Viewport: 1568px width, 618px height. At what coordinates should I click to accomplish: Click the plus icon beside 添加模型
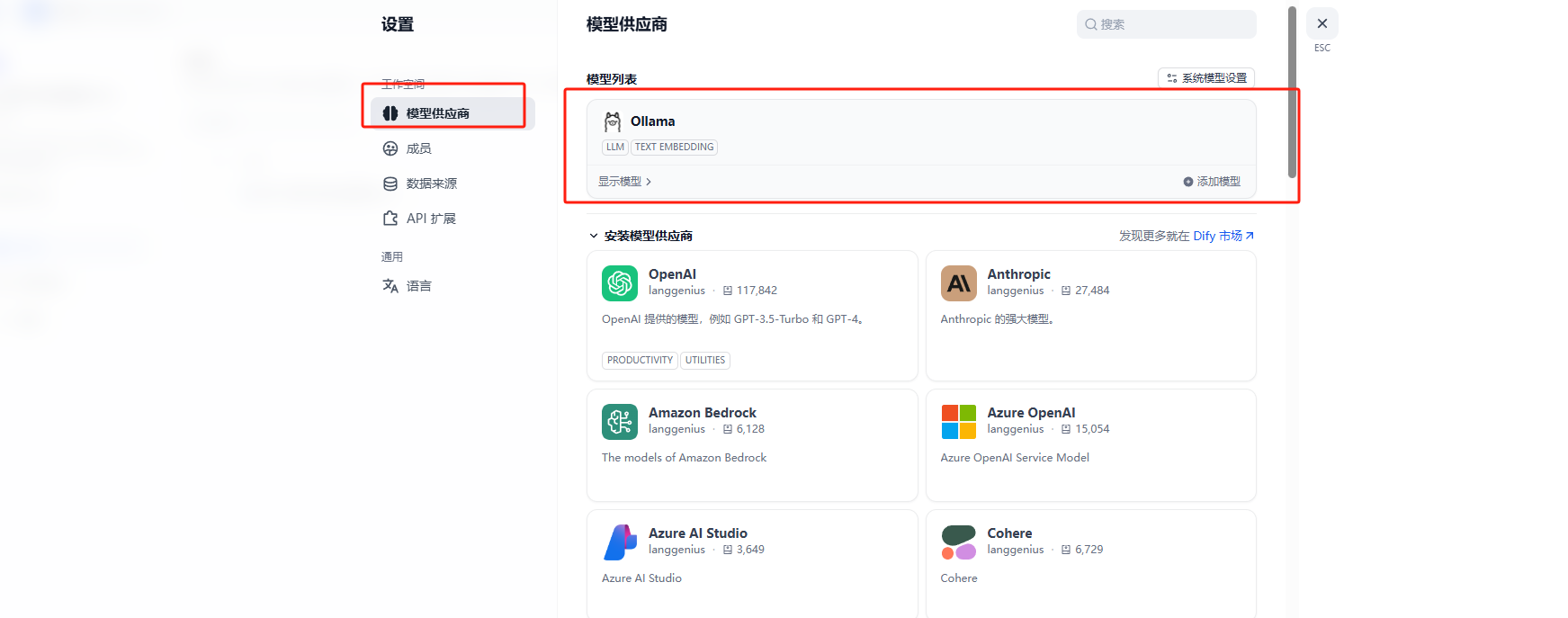click(1187, 182)
